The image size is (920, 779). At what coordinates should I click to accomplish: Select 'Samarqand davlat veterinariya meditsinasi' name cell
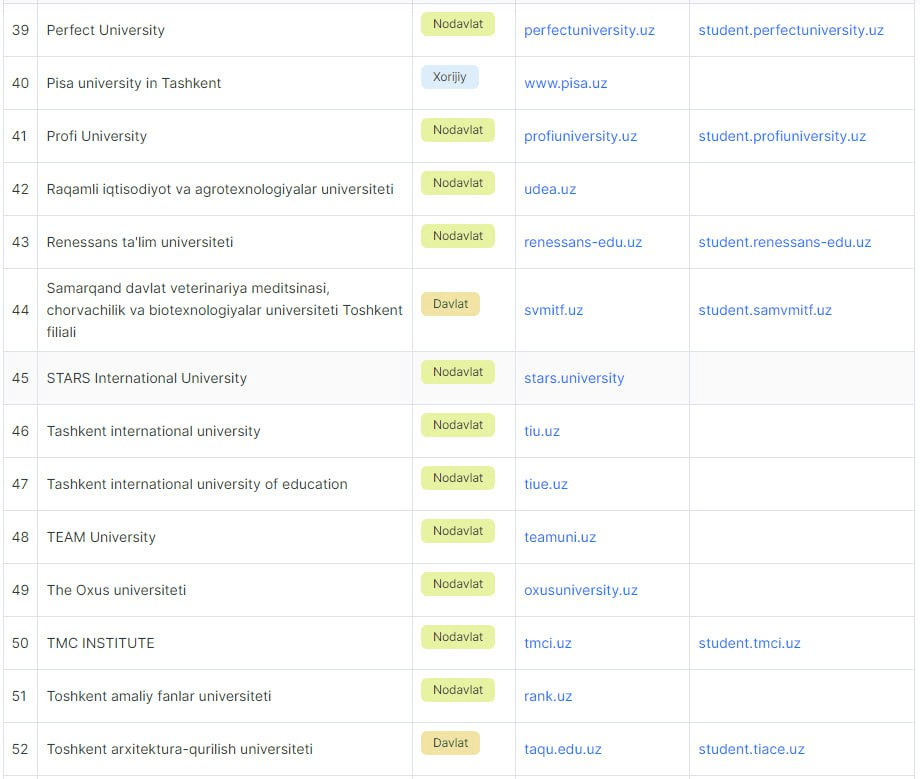click(x=225, y=310)
